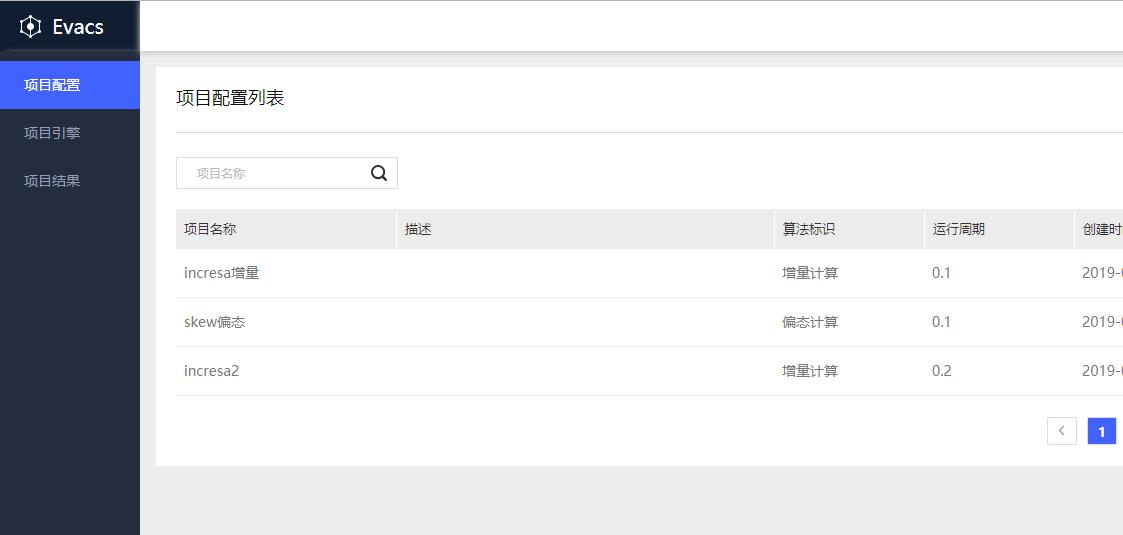The height and width of the screenshot is (535, 1123).
Task: Click the 项目名称 column header
Action: pos(210,229)
